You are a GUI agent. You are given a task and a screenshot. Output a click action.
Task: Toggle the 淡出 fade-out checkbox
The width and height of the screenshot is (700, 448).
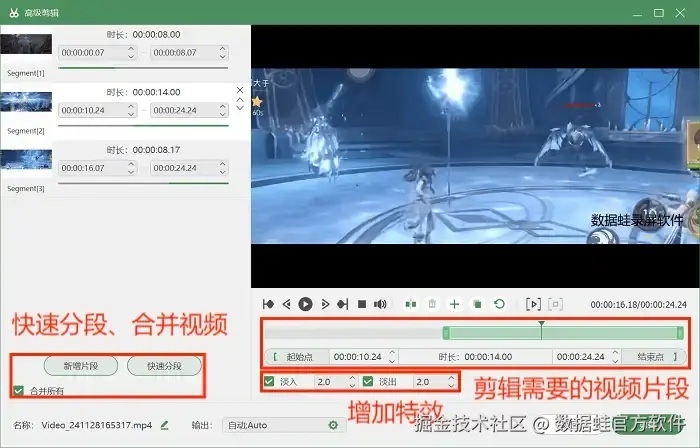pos(368,382)
